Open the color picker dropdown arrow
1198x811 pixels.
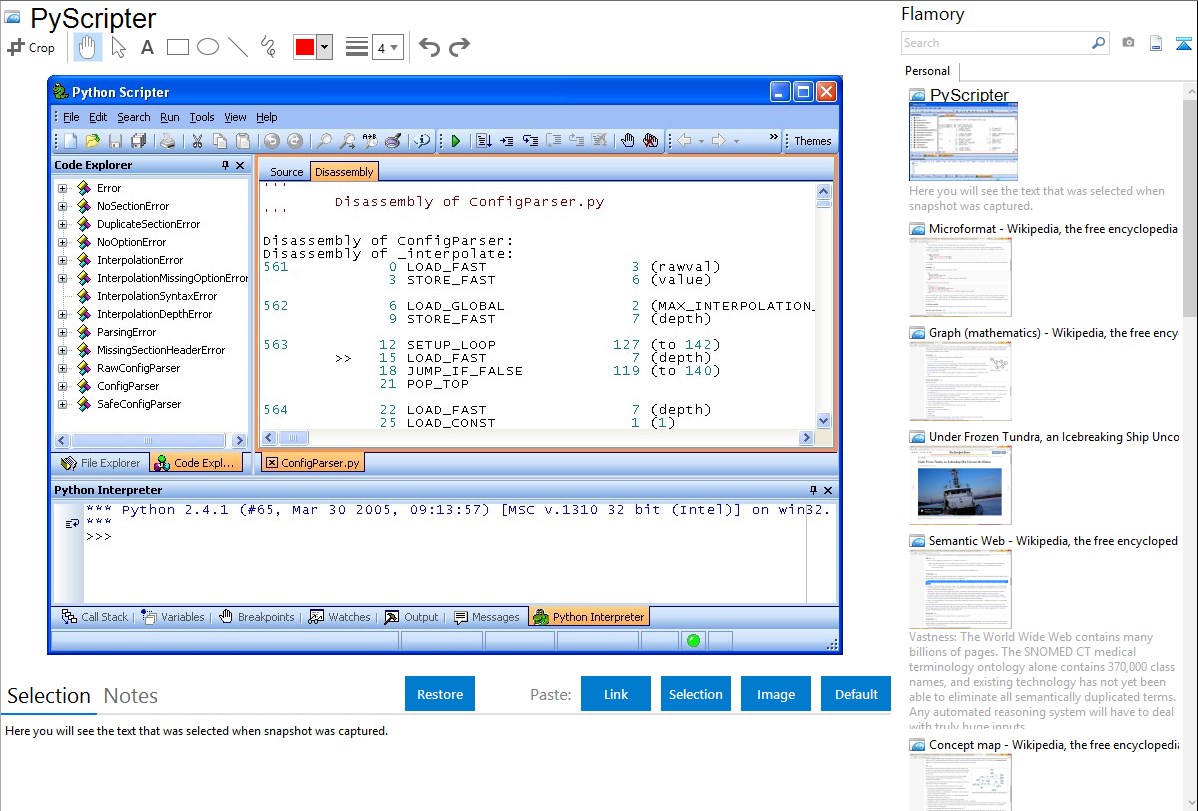(324, 47)
